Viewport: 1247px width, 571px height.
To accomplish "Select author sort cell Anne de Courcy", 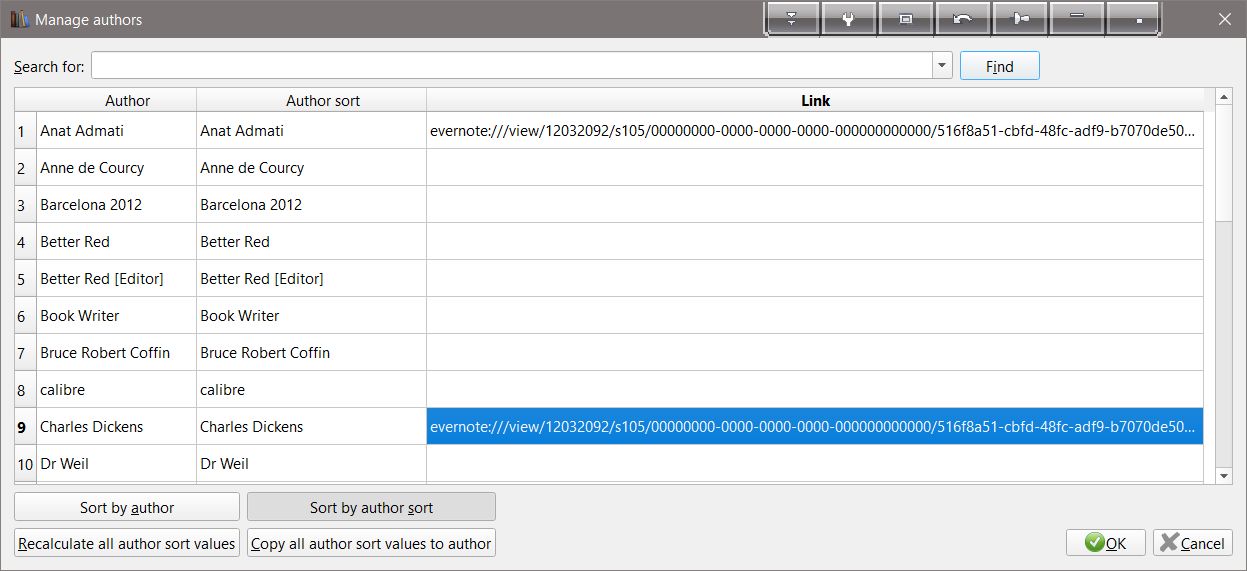I will click(x=311, y=167).
